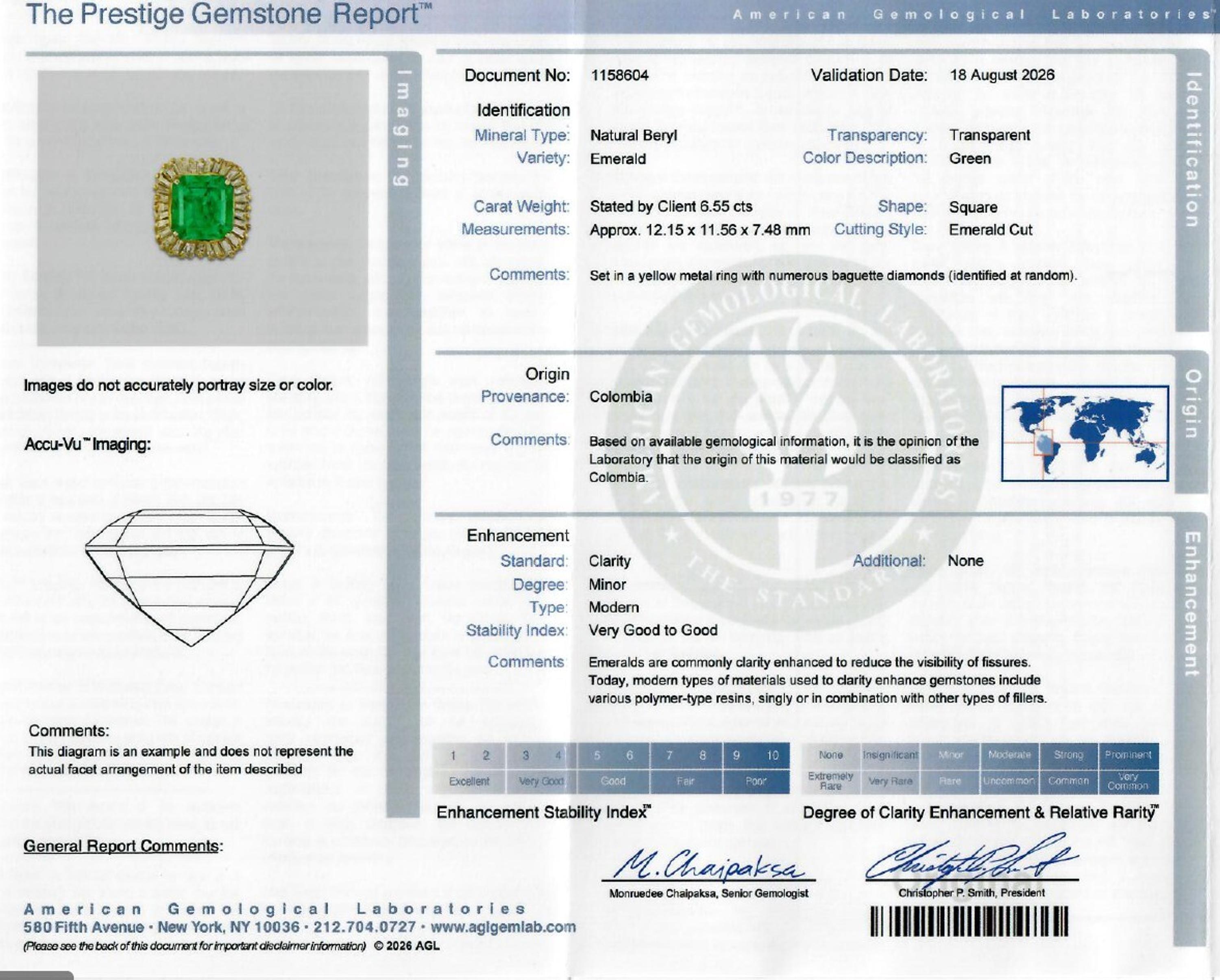The height and width of the screenshot is (980, 1220).
Task: Click "Christopher P. Smith, President" printed name
Action: [972, 893]
